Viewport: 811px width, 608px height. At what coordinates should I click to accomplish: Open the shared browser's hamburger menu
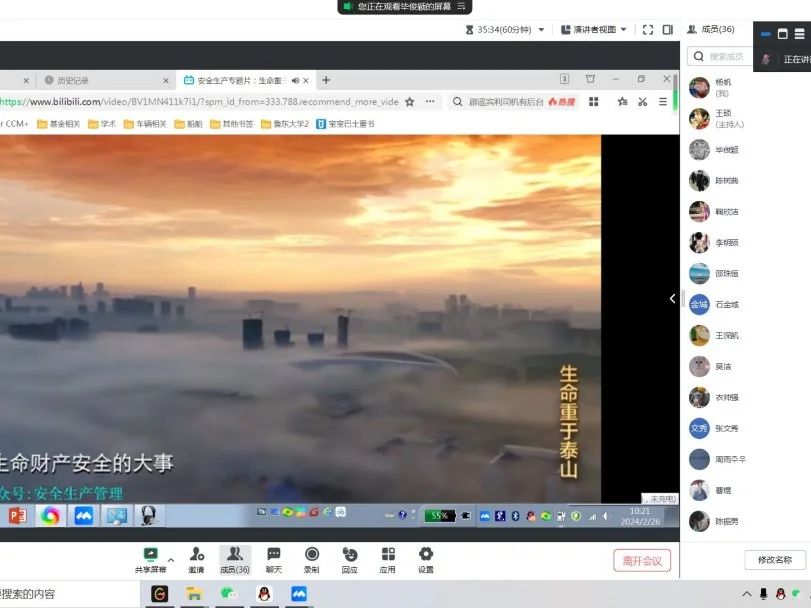663,102
